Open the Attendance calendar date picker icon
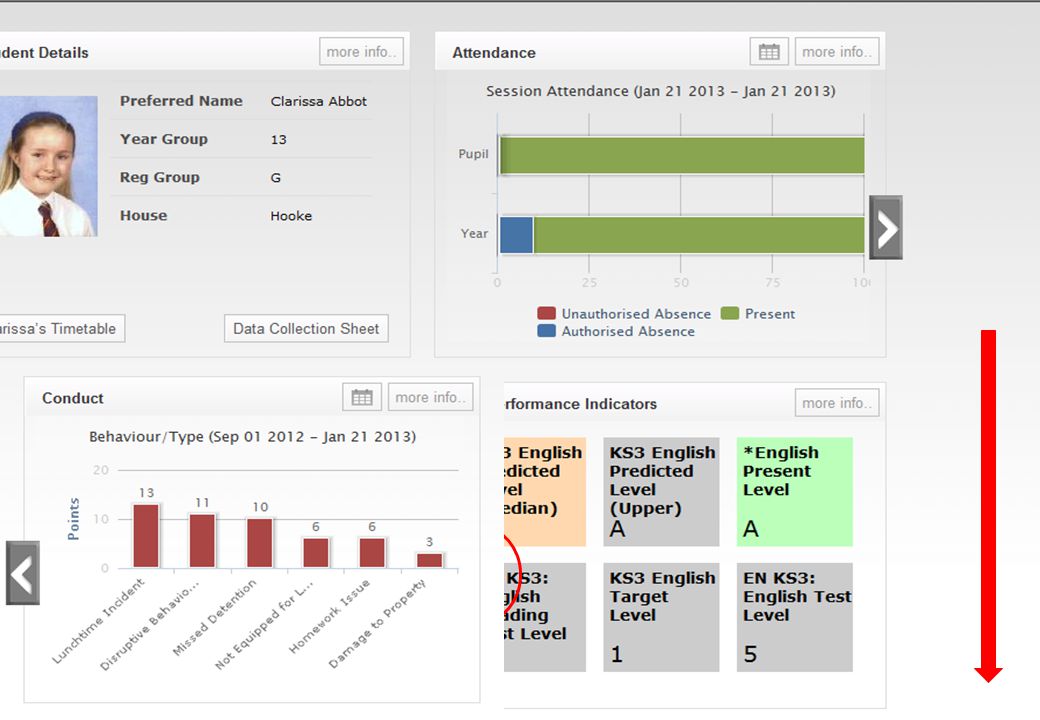Viewport: 1040px width, 720px height. click(769, 51)
